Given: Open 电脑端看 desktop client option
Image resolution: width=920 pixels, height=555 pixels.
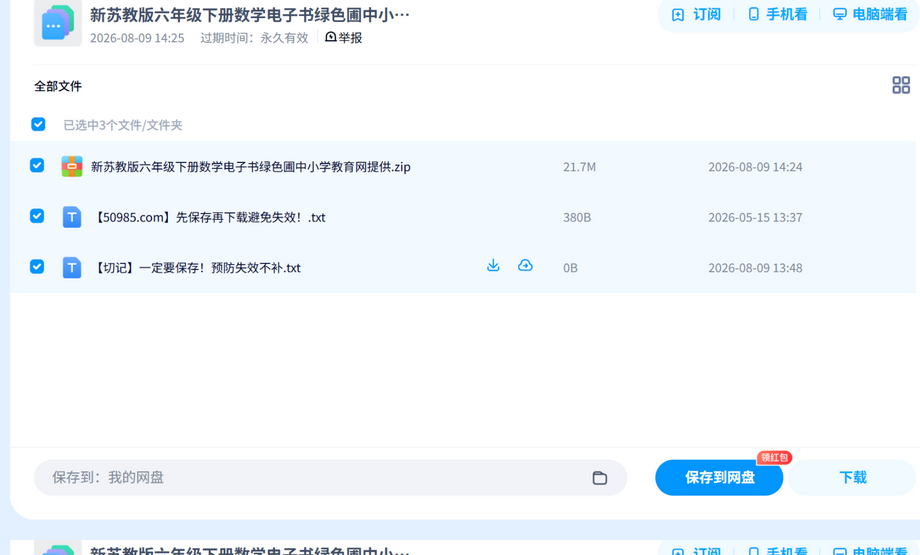Looking at the screenshot, I should click(x=870, y=14).
